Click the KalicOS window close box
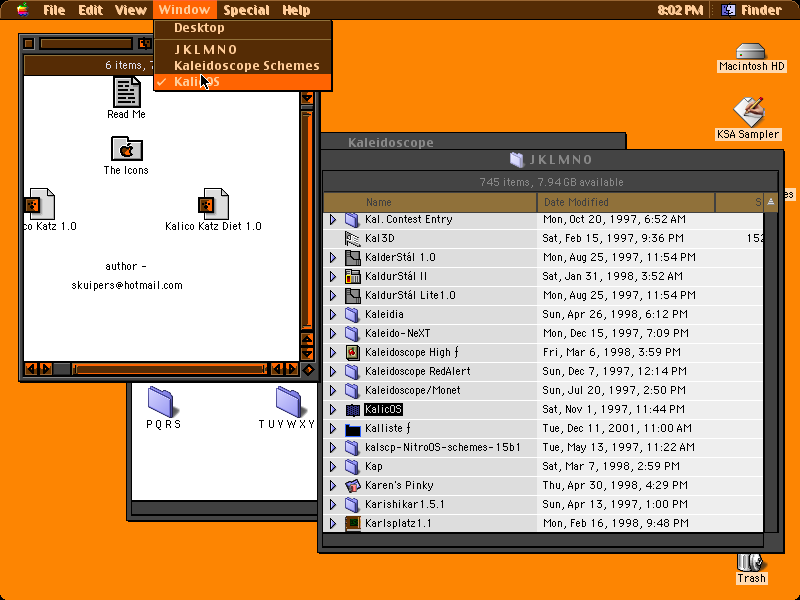800x600 pixels. click(29, 44)
